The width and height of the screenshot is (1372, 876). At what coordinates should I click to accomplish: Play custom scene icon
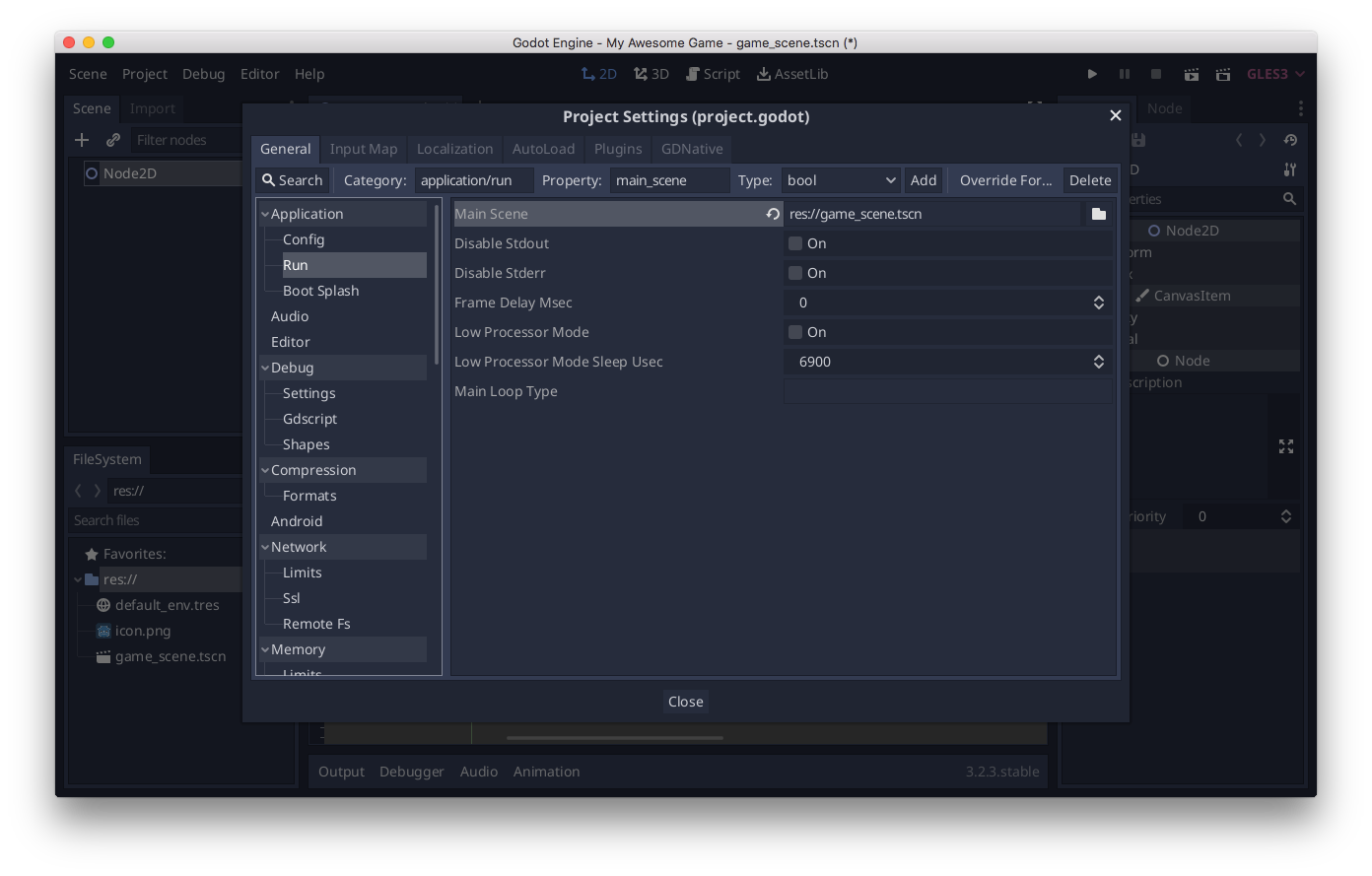pos(1223,74)
